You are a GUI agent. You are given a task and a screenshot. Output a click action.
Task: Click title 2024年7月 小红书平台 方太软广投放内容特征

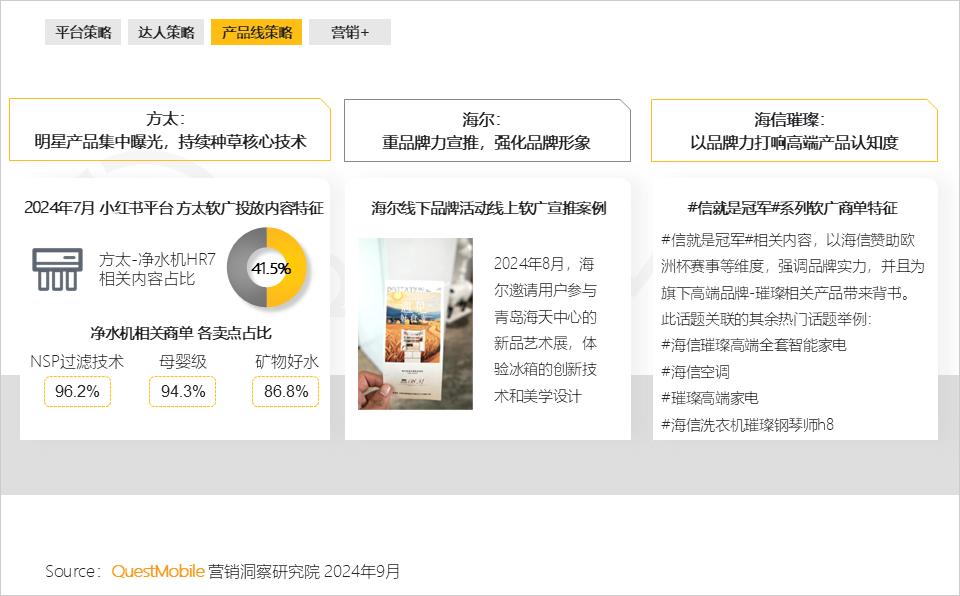tap(174, 208)
